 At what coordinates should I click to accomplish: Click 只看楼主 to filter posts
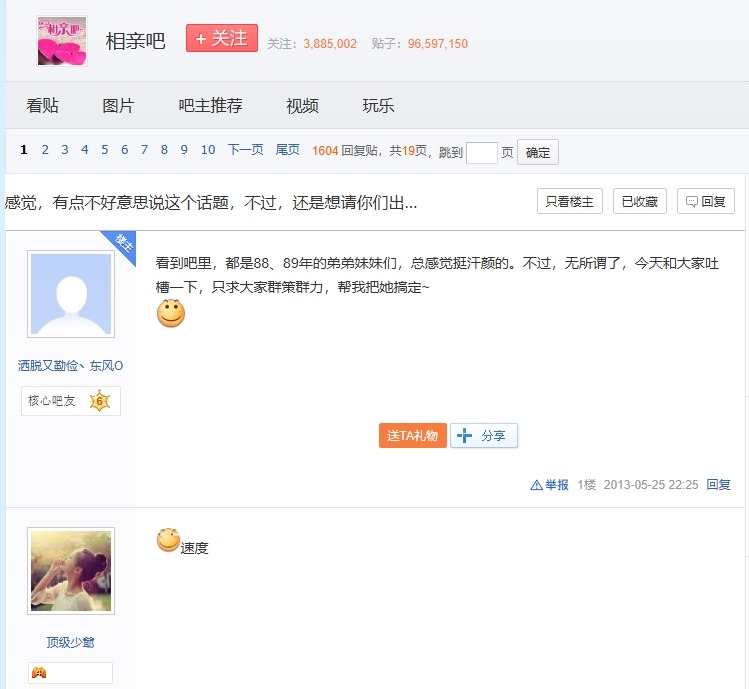click(569, 201)
